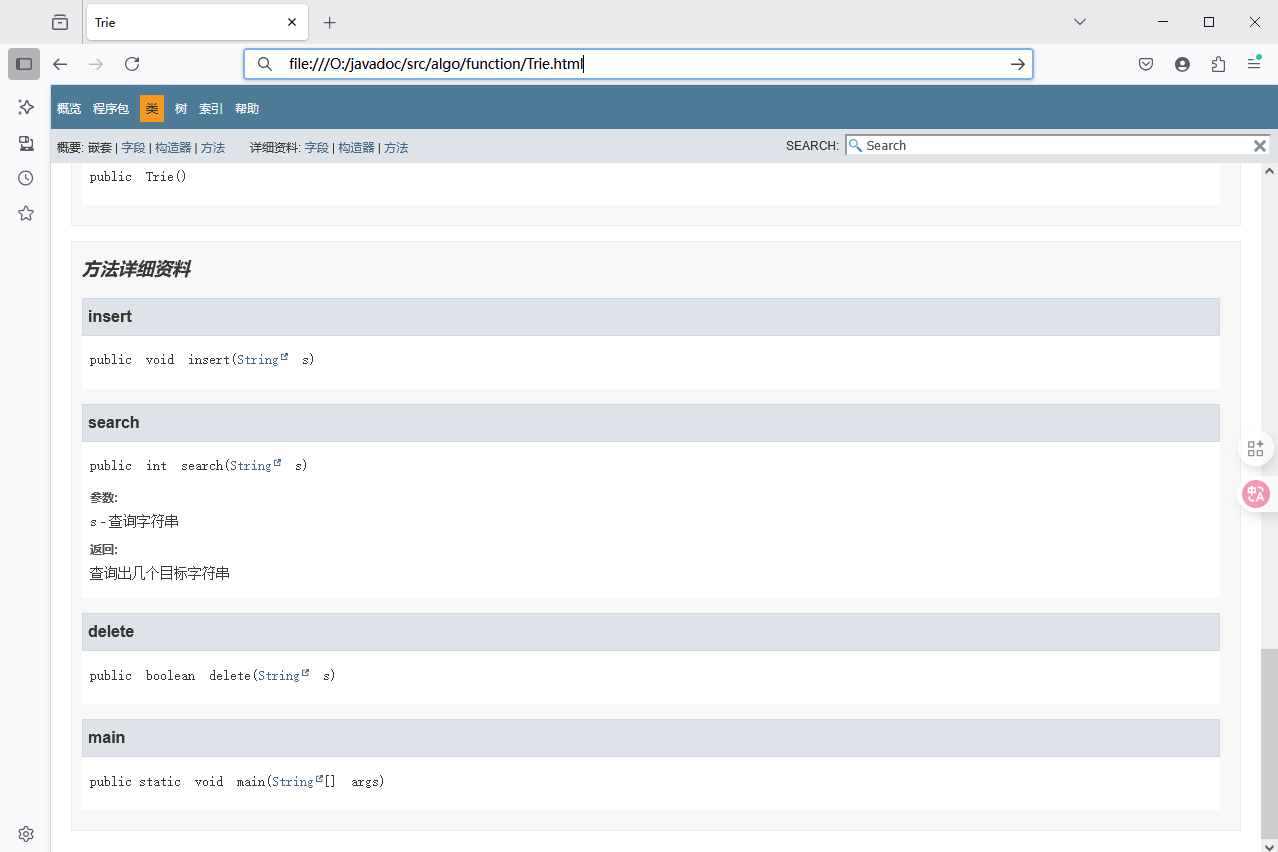Jump to 字段 in the 详细资料 links
The width and height of the screenshot is (1278, 852).
tap(316, 147)
